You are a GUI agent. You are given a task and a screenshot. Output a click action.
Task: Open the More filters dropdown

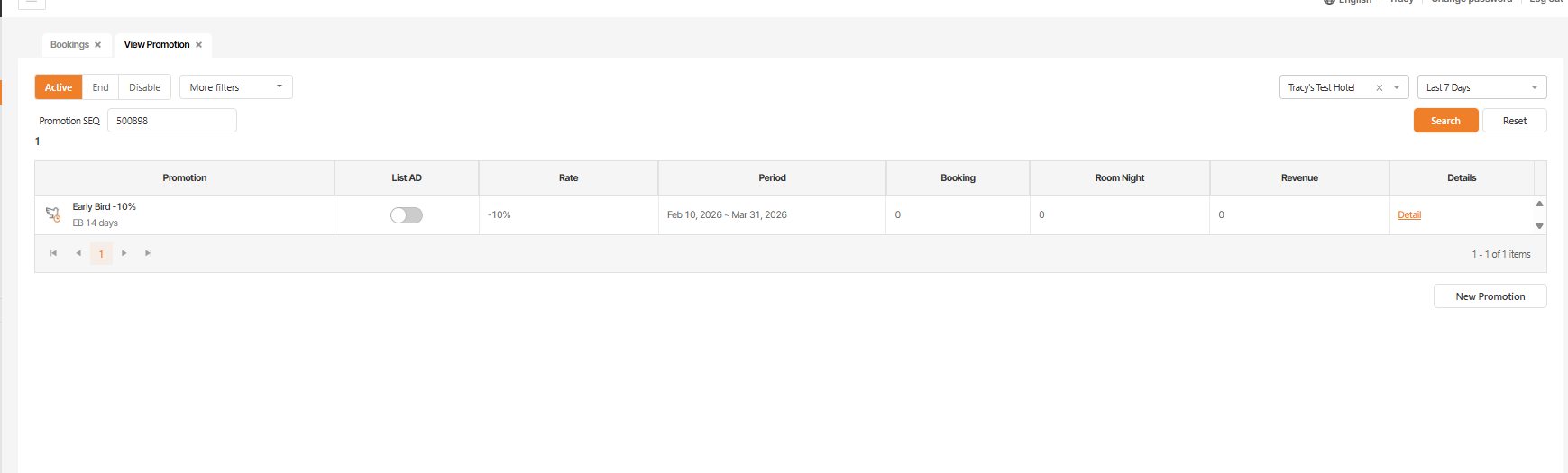235,87
